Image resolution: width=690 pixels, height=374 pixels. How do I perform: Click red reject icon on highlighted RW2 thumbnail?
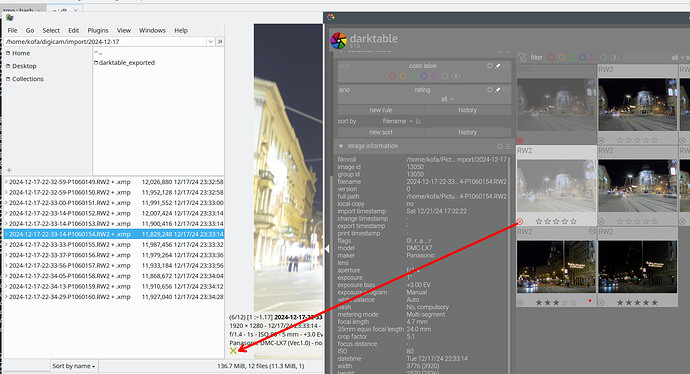point(520,222)
